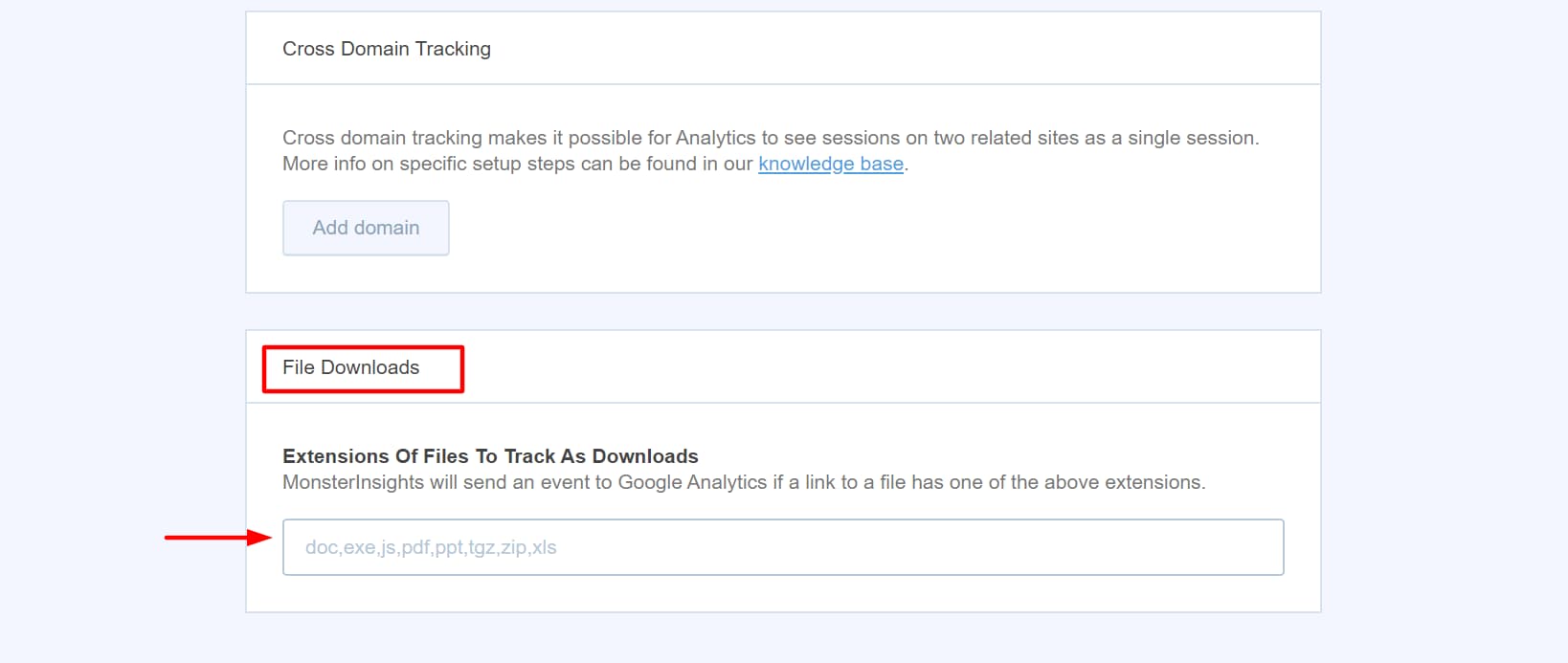Click the blank area below the extensions field
This screenshot has width=1568, height=663.
[x=782, y=593]
